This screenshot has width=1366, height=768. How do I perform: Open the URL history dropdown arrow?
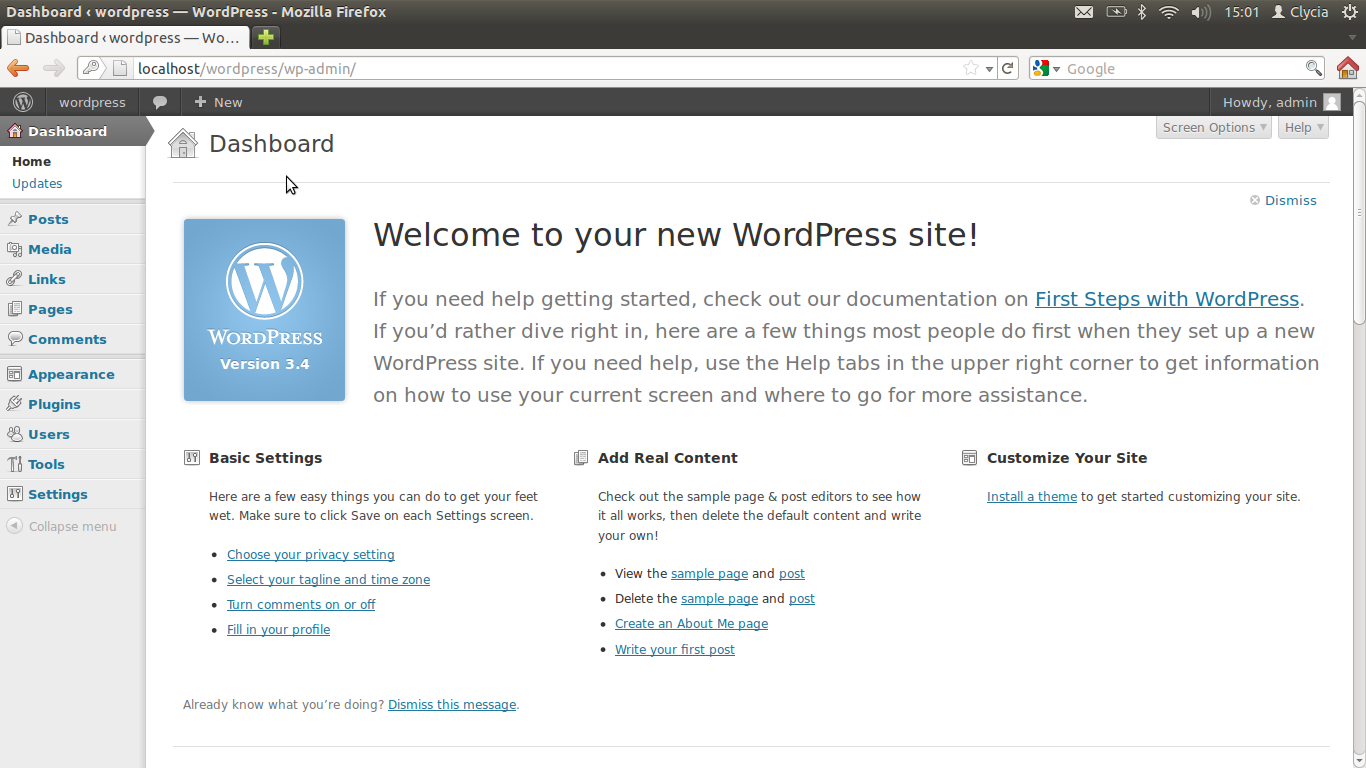(x=990, y=69)
